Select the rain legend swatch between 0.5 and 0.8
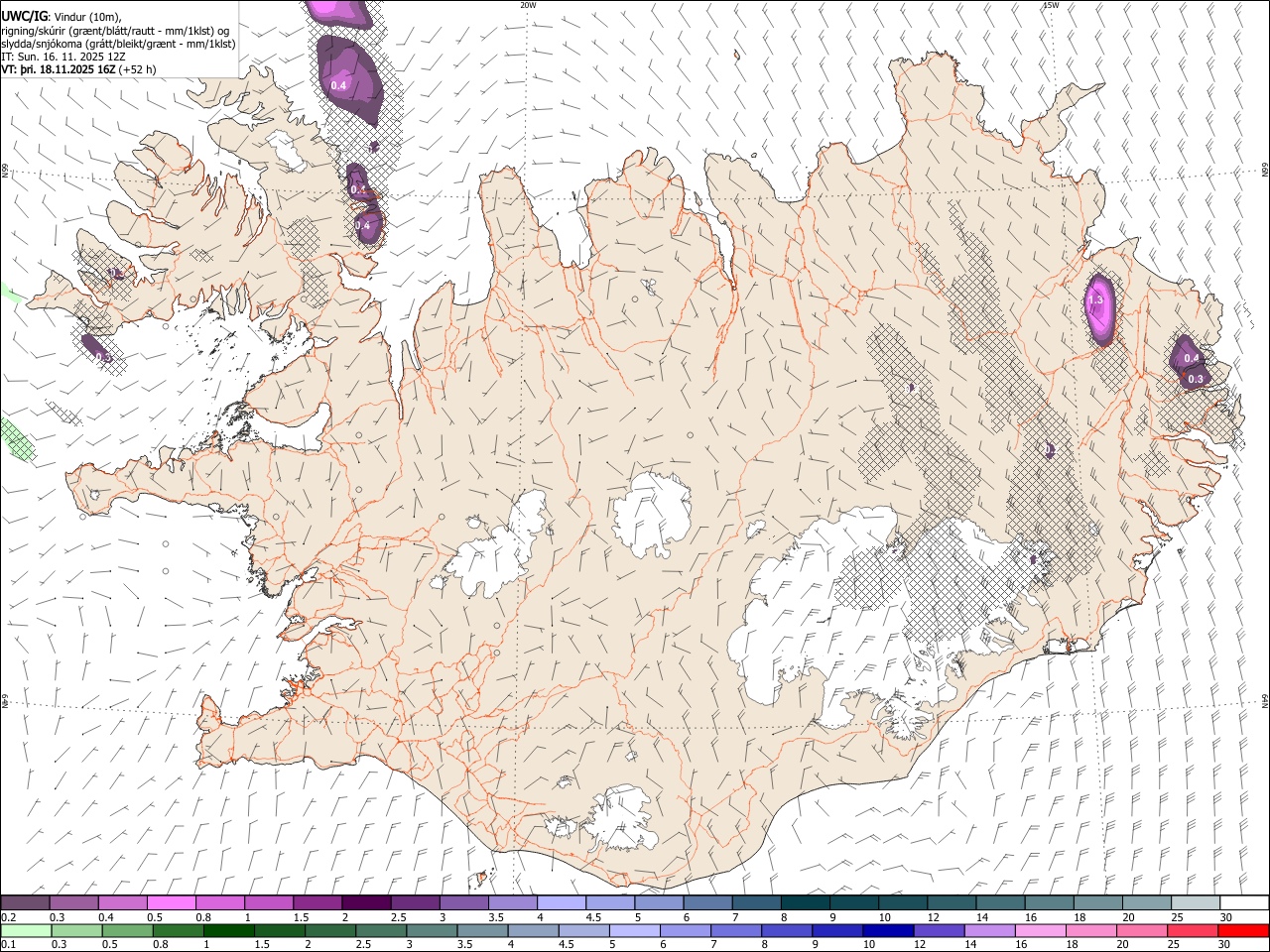The image size is (1270, 952). 127,931
